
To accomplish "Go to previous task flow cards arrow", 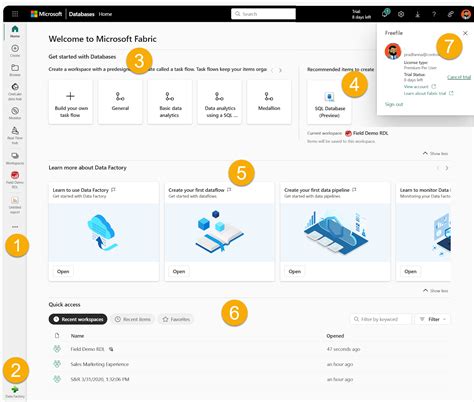I will point(272,70).
